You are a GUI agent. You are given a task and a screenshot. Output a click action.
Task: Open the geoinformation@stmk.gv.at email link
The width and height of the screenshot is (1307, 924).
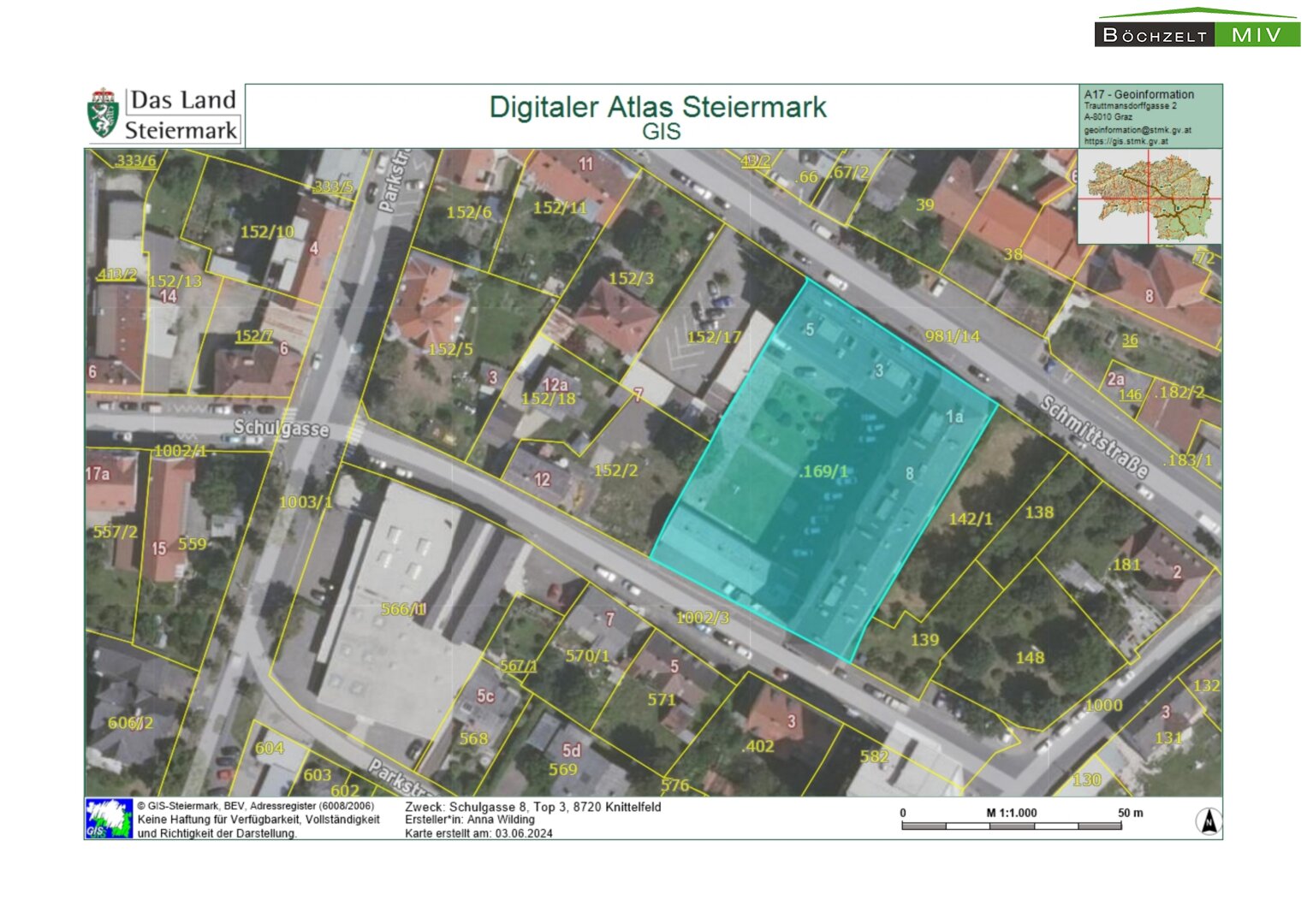[x=1137, y=130]
